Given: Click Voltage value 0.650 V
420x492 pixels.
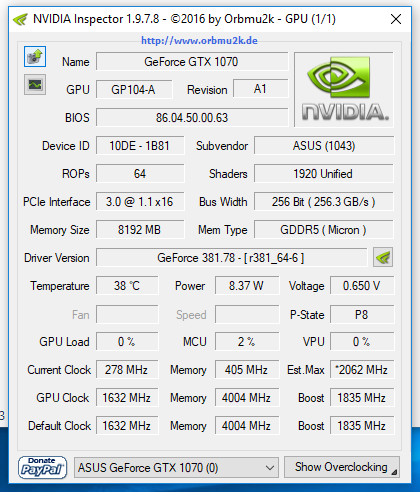Looking at the screenshot, I should click(362, 286).
